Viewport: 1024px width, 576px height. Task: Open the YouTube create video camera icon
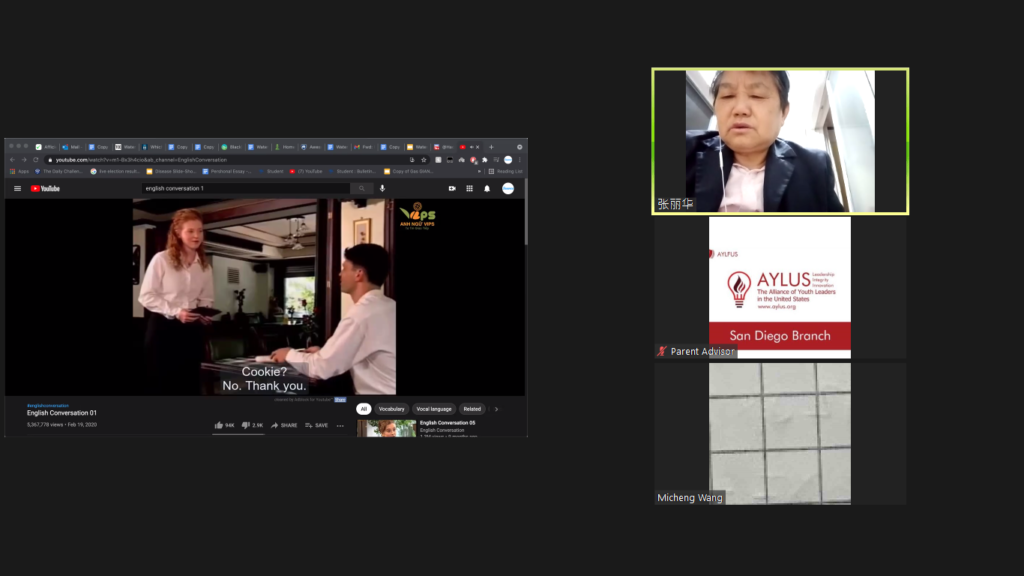452,189
